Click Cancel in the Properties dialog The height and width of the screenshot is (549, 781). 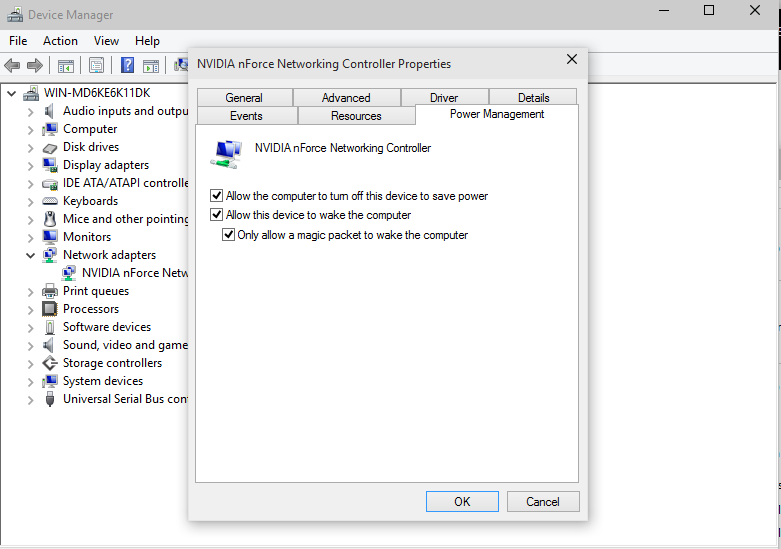click(x=543, y=502)
